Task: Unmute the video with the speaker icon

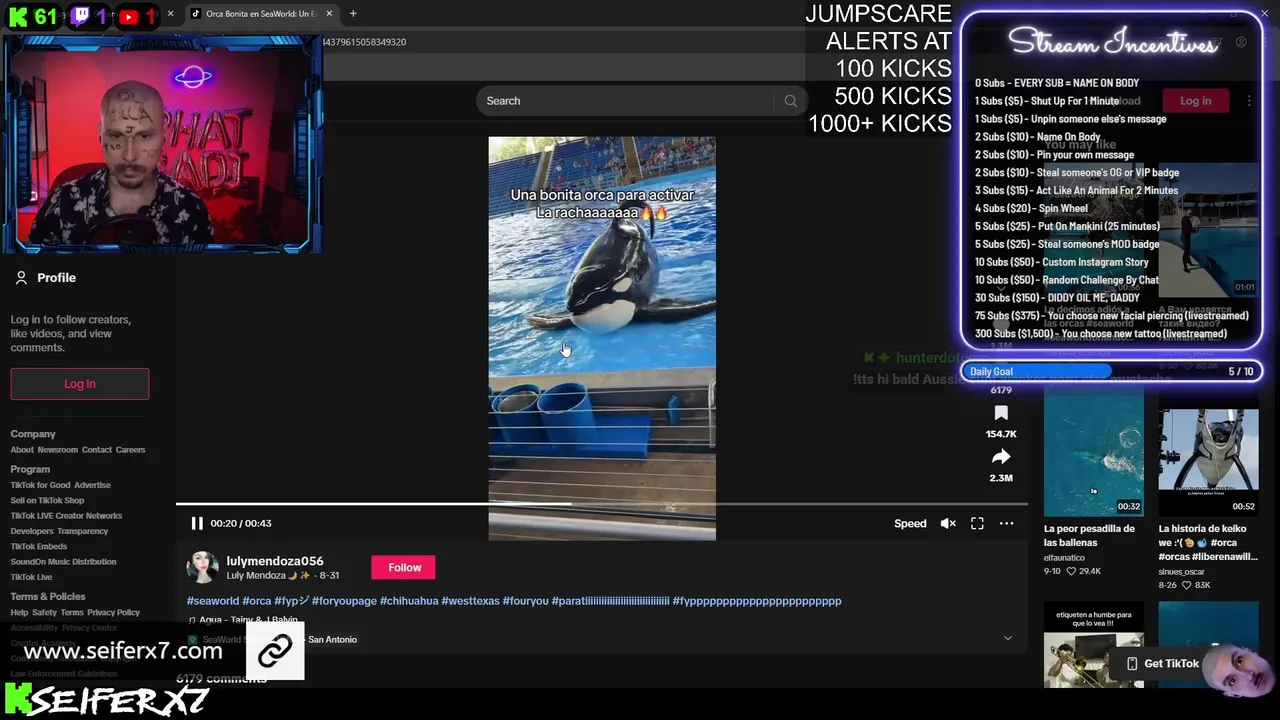Action: tap(948, 523)
